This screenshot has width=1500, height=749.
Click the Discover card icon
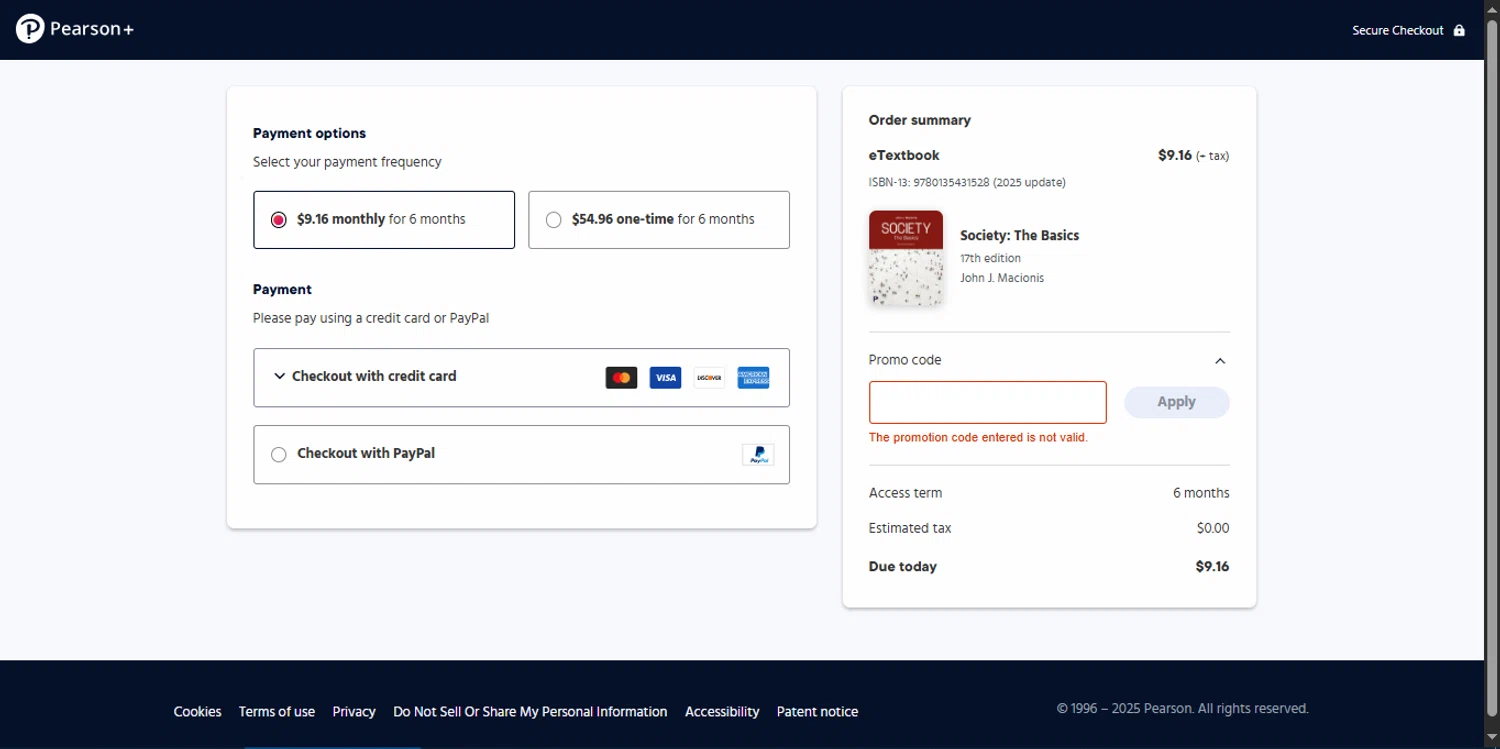point(709,378)
